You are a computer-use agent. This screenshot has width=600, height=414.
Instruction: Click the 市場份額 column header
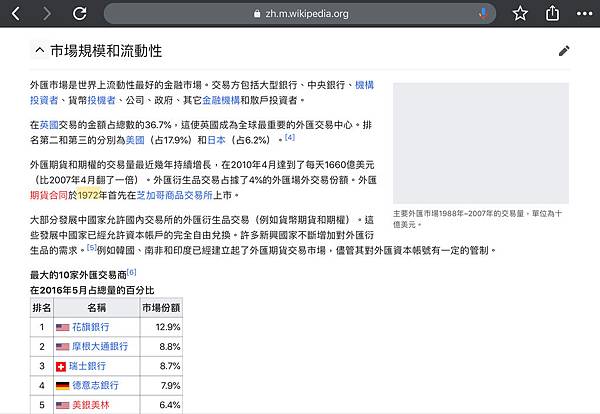pyautogui.click(x=161, y=308)
